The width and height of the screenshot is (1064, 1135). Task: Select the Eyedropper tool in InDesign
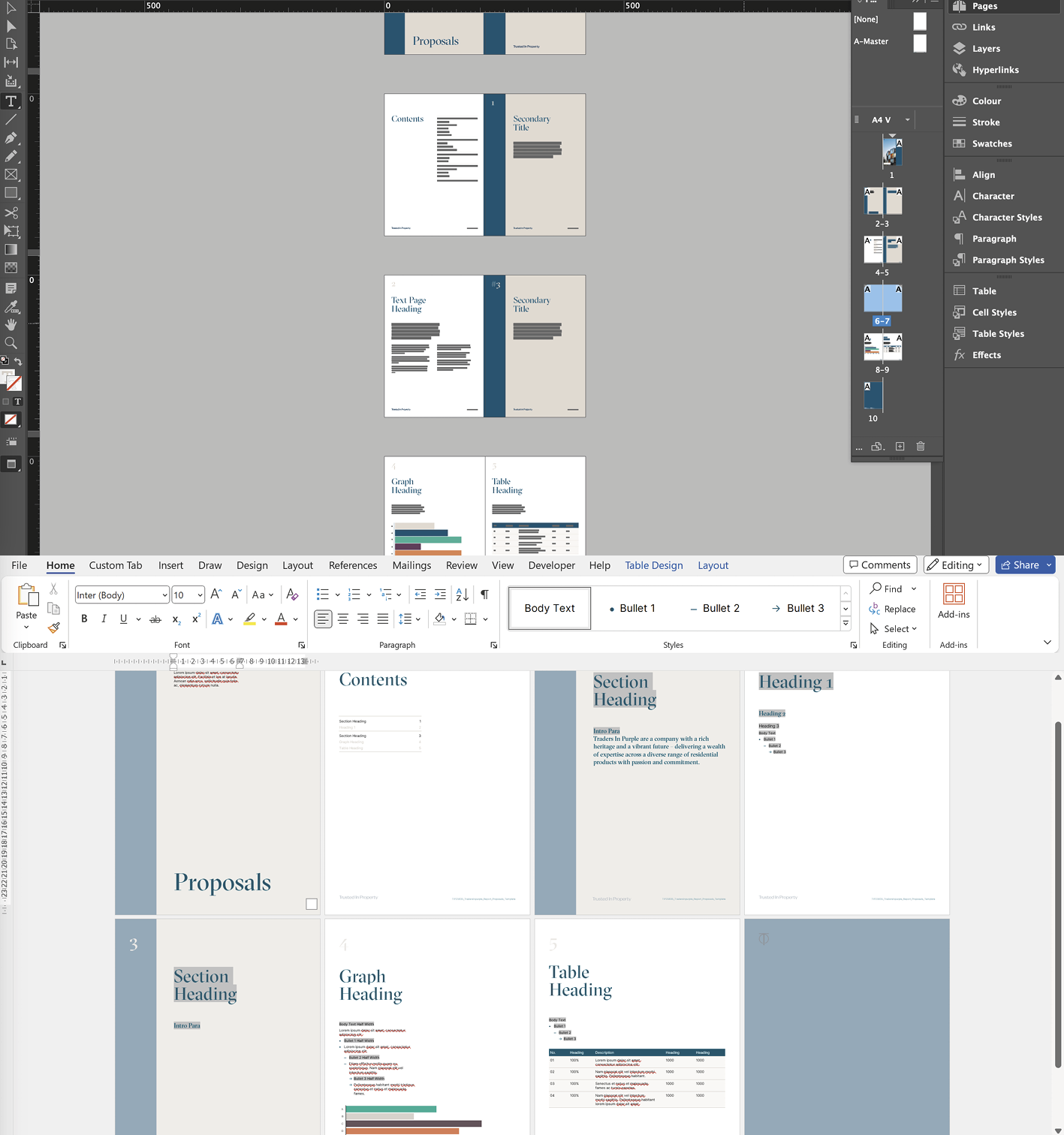coord(11,306)
